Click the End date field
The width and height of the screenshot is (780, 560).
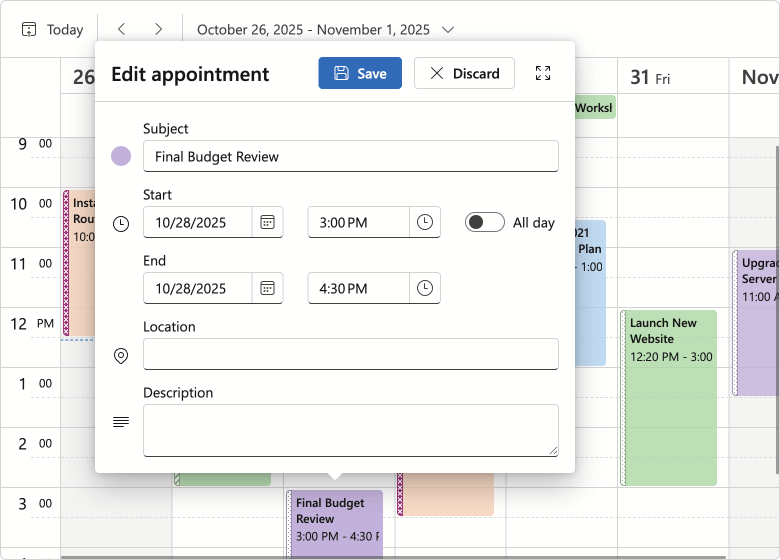click(197, 288)
